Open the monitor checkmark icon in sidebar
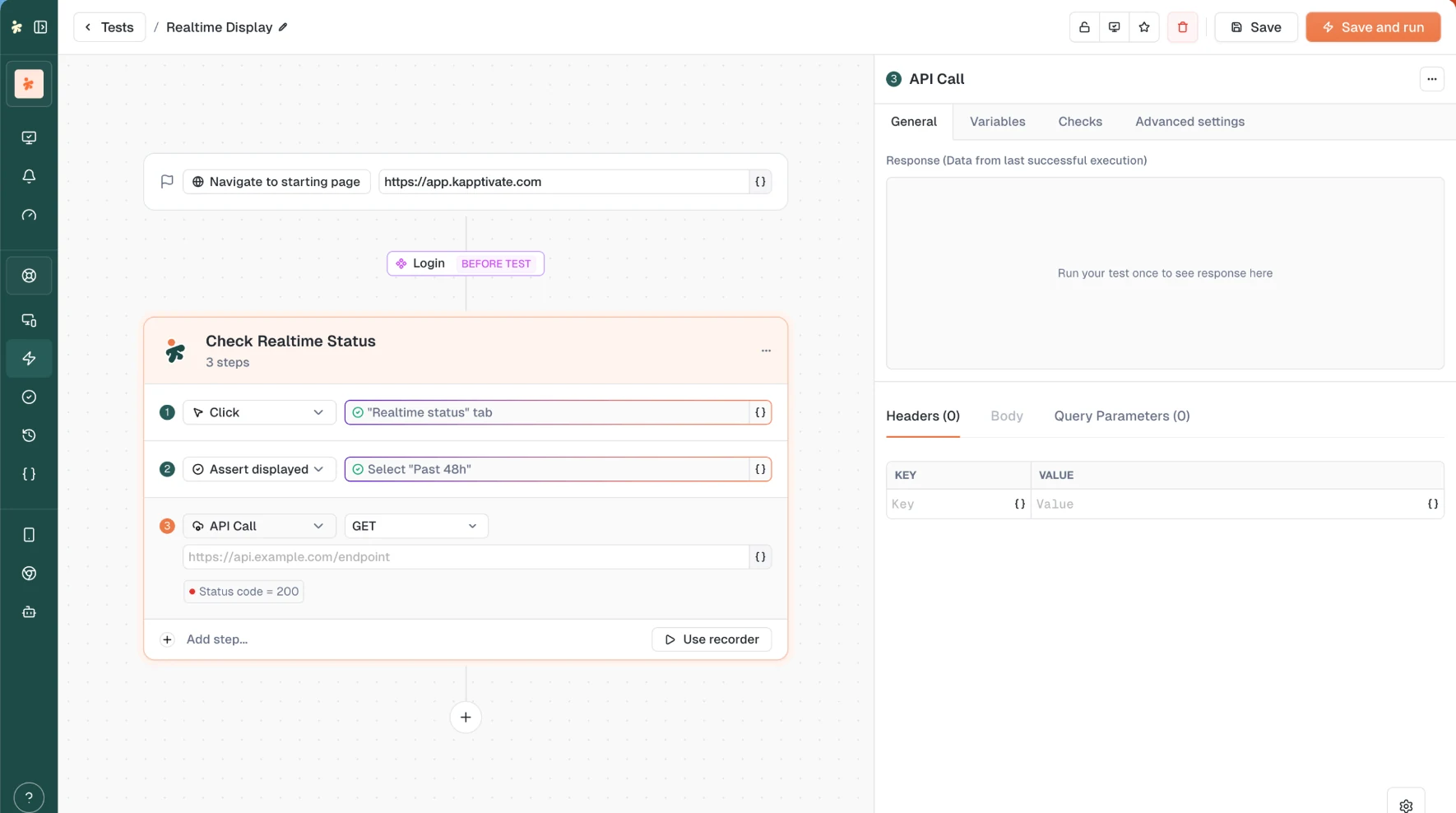Image resolution: width=1456 pixels, height=813 pixels. pyautogui.click(x=29, y=137)
